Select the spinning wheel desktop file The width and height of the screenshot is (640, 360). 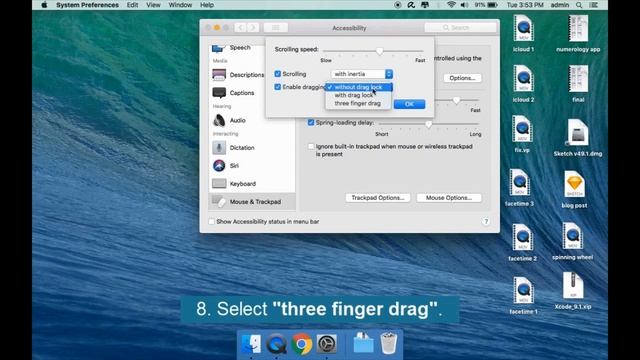click(x=572, y=241)
